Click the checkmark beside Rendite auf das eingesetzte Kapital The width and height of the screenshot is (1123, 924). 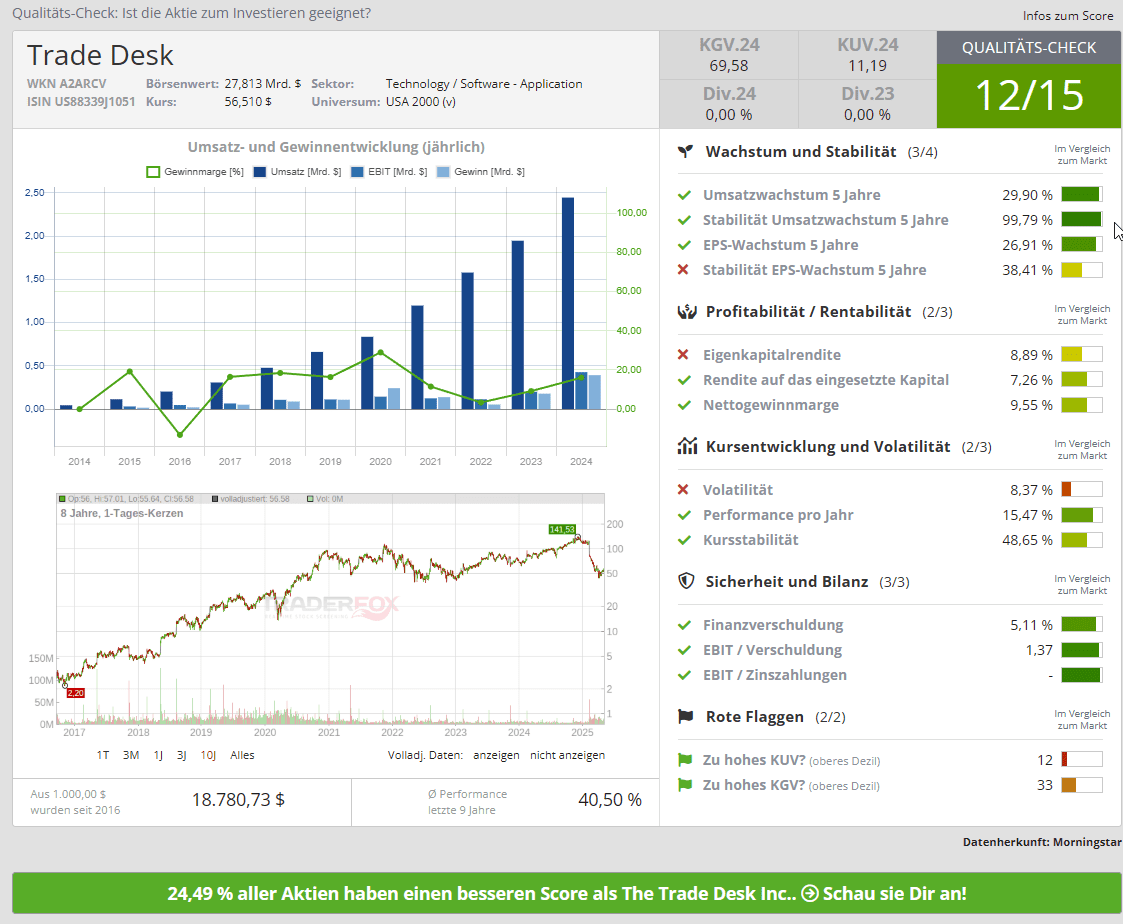(684, 380)
